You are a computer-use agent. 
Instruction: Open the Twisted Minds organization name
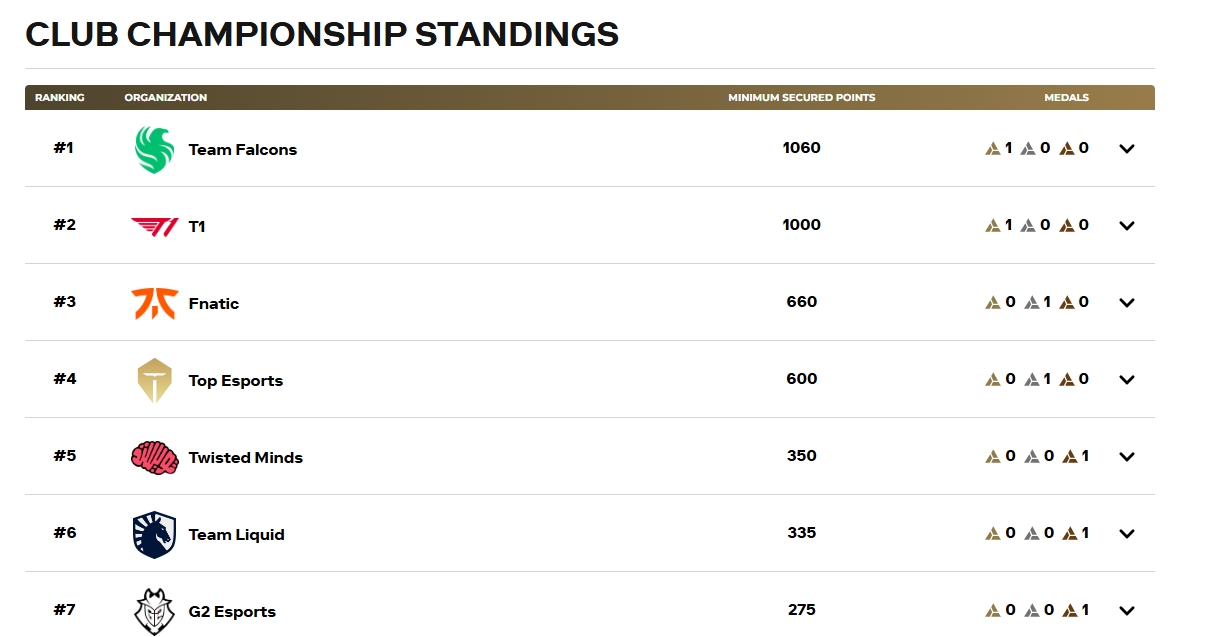click(x=246, y=458)
